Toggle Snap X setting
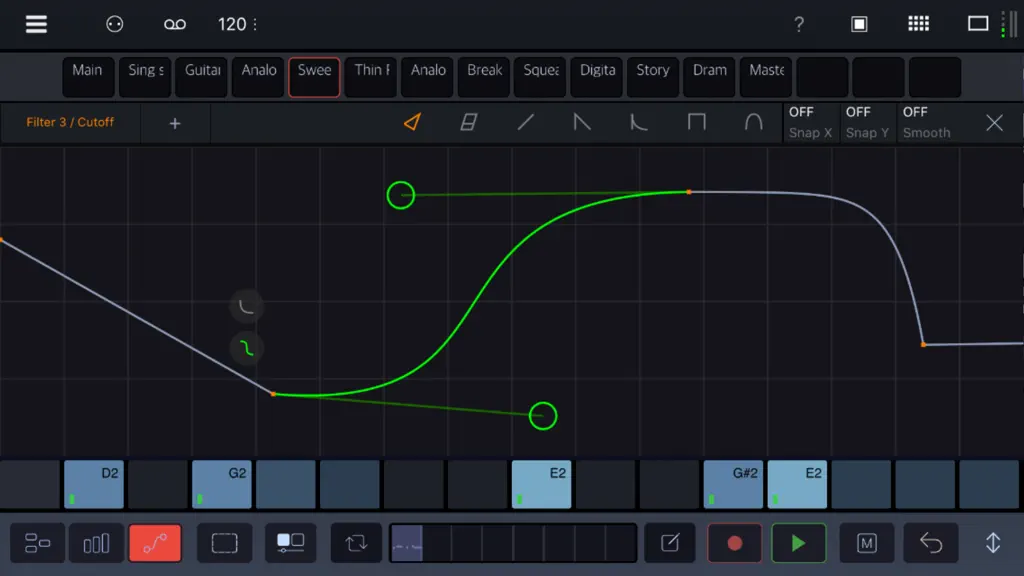The image size is (1024, 576). (x=810, y=122)
